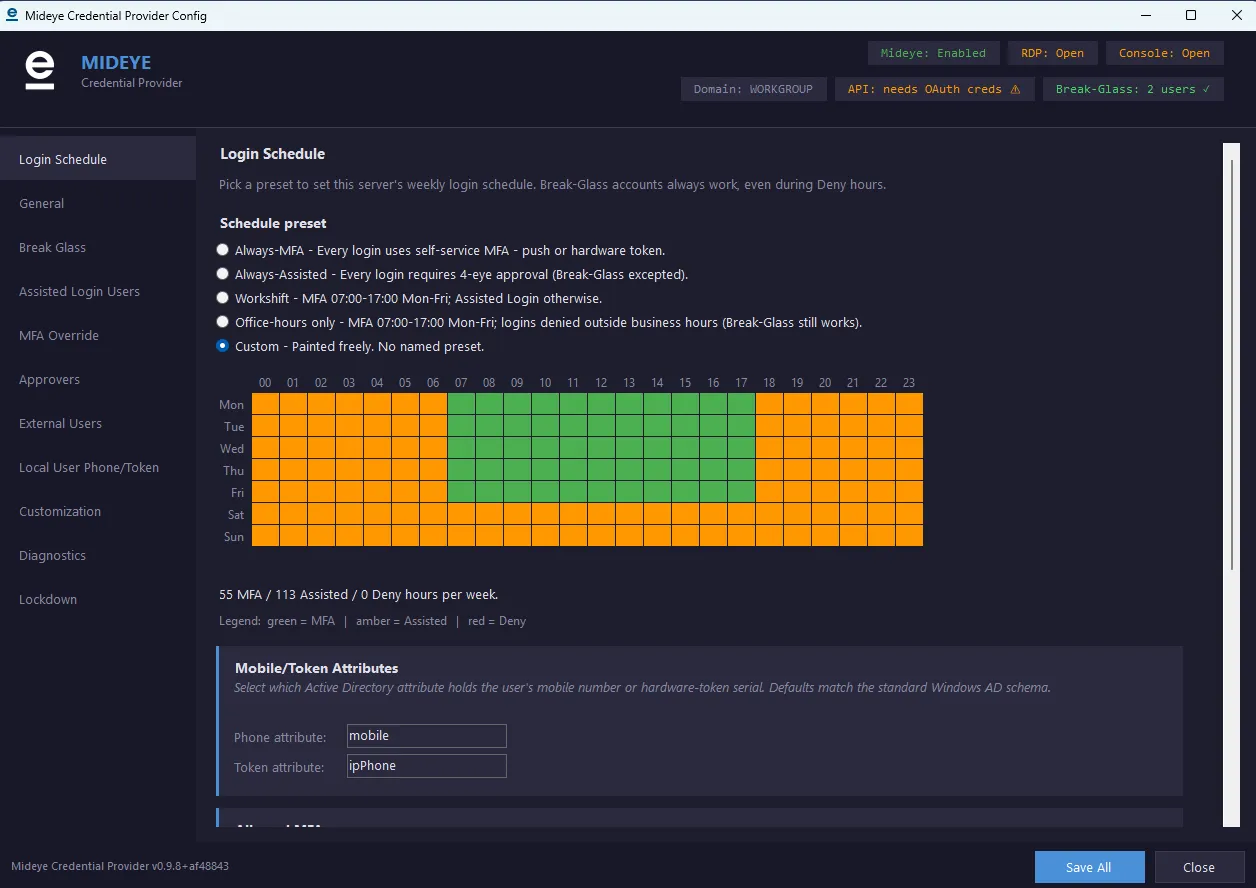Click API needs OAuth creds warning badge
The image size is (1256, 888).
(x=934, y=89)
